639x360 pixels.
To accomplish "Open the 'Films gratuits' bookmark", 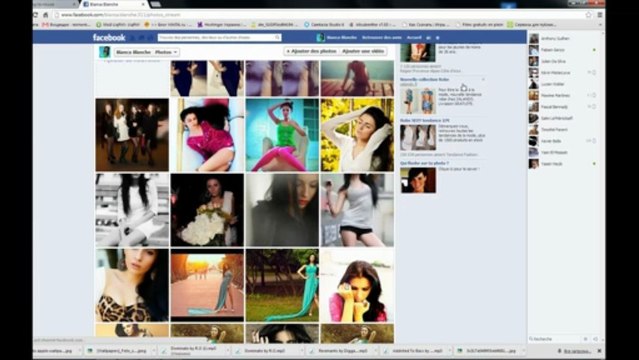I will [480, 25].
